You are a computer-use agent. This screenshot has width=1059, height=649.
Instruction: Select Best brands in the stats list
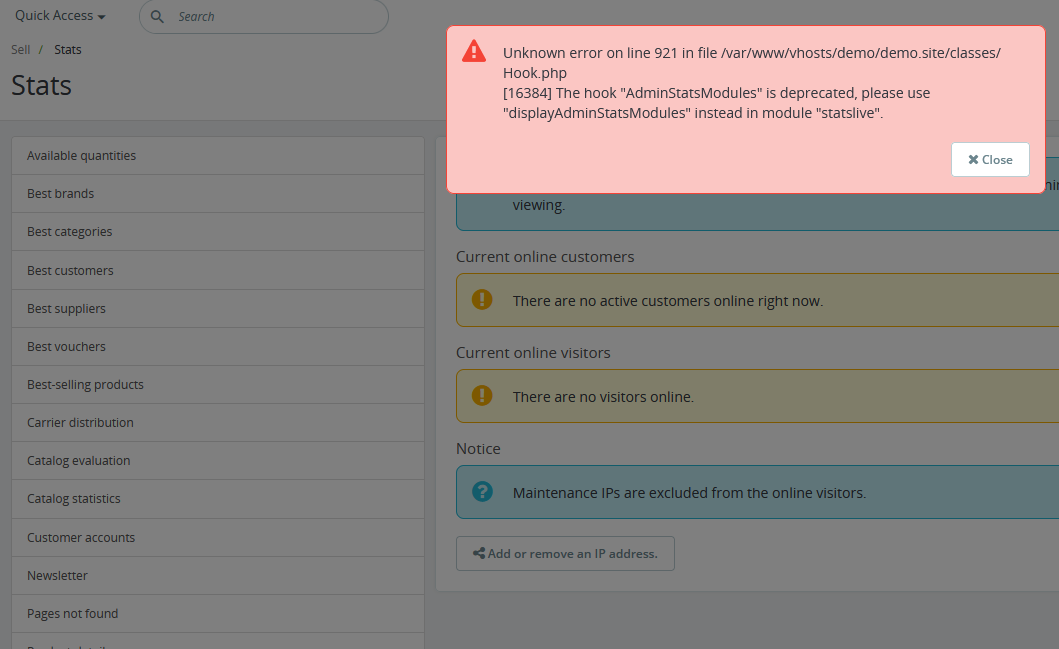(60, 193)
